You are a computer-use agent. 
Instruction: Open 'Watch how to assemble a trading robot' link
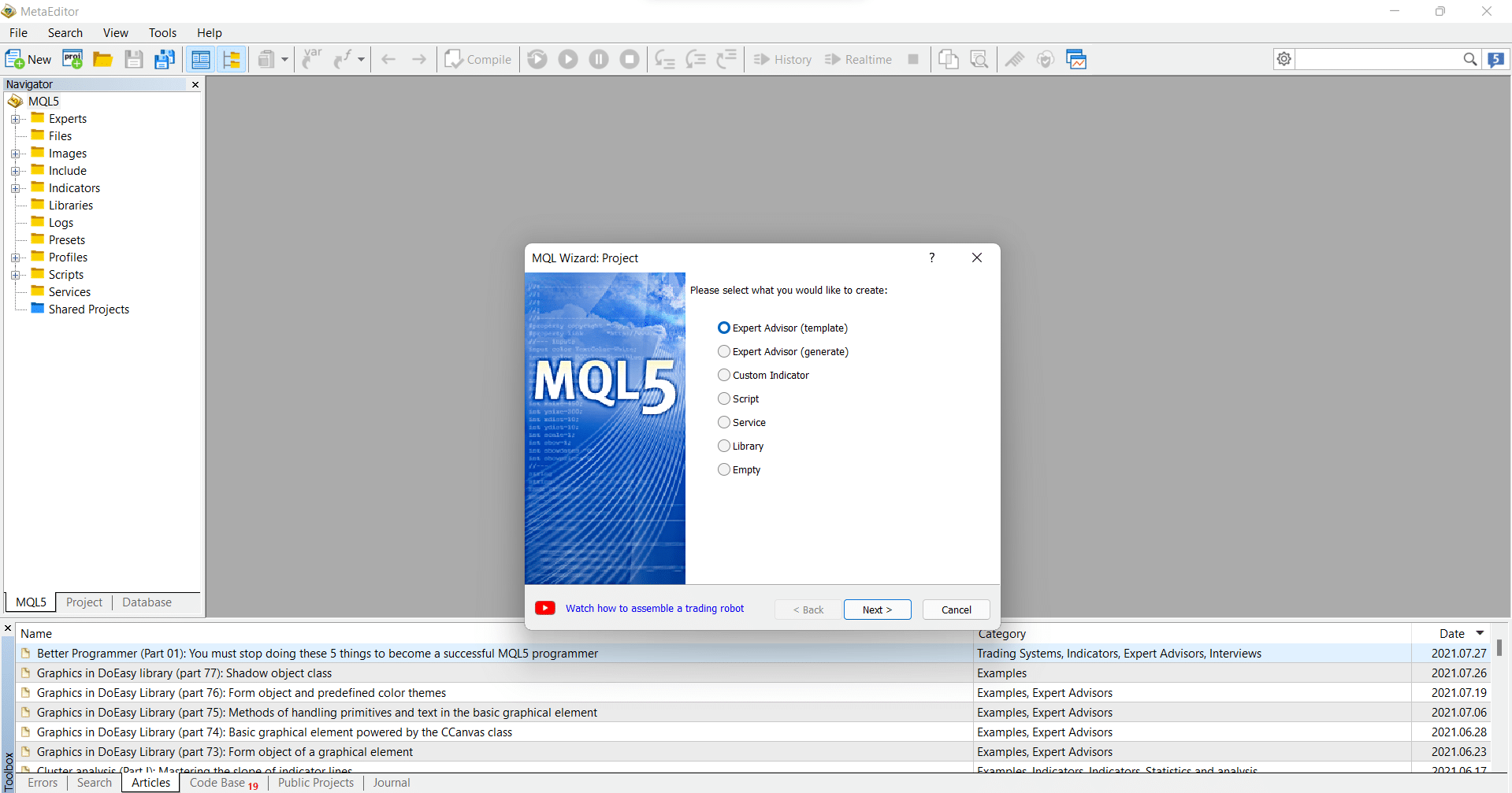(x=654, y=609)
